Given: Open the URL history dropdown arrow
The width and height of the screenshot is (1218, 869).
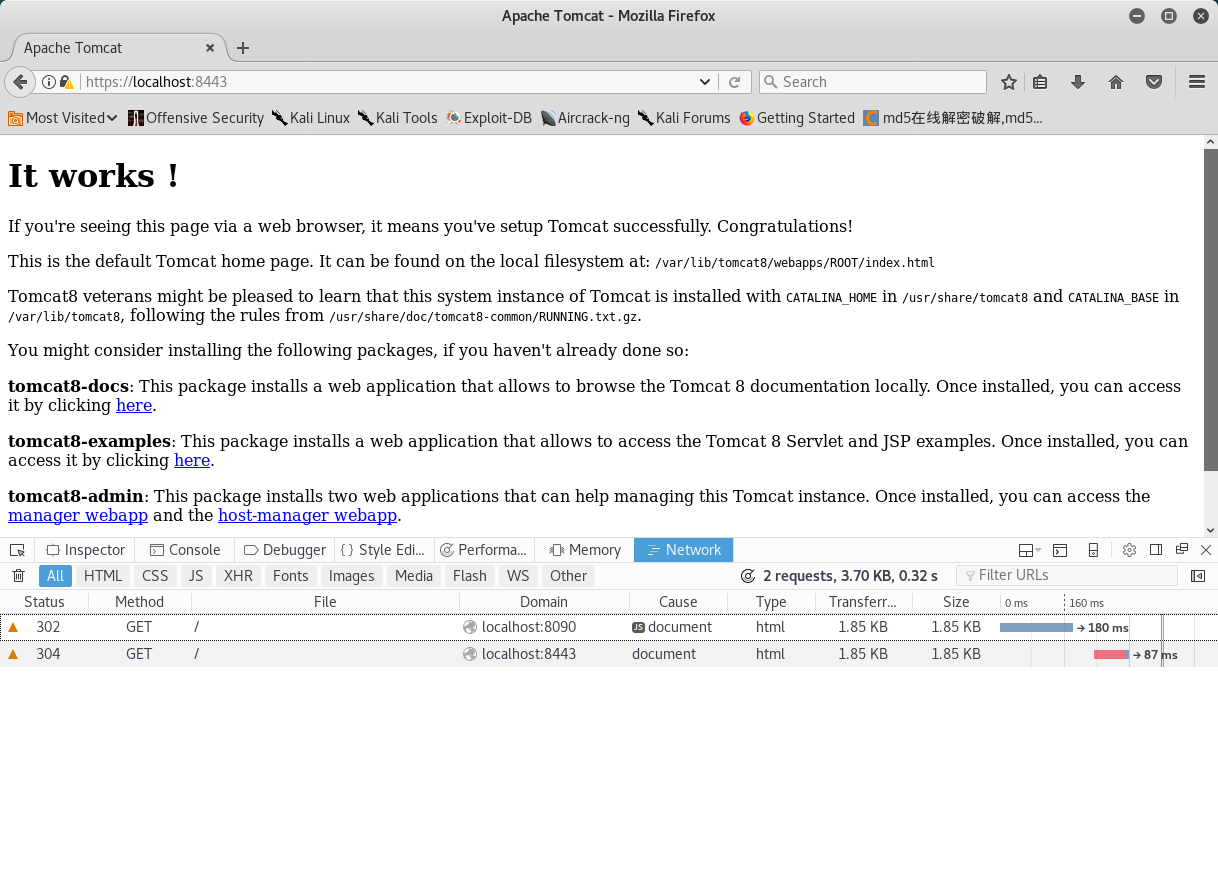Looking at the screenshot, I should point(705,82).
